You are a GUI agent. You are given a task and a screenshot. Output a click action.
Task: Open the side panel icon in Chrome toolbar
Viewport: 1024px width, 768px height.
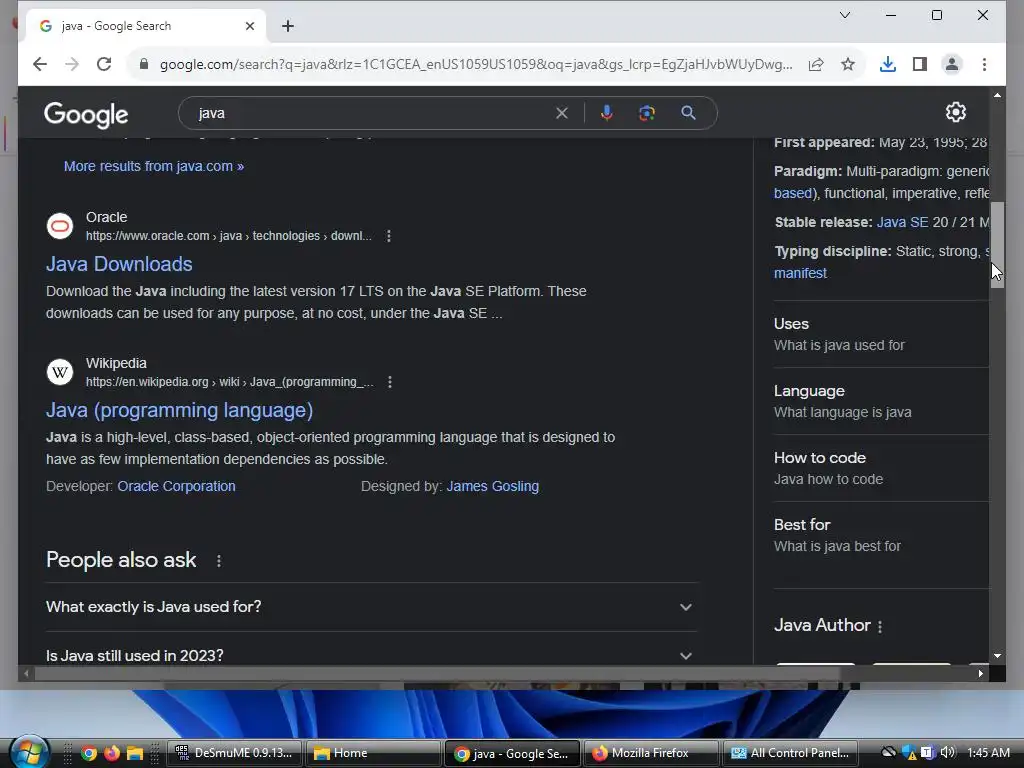tap(920, 64)
